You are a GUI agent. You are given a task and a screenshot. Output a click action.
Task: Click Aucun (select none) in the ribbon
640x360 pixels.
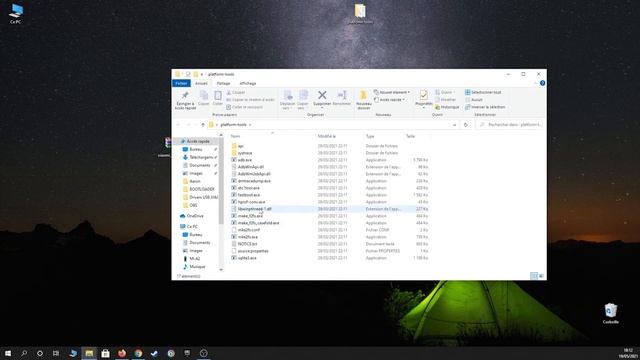tap(474, 100)
